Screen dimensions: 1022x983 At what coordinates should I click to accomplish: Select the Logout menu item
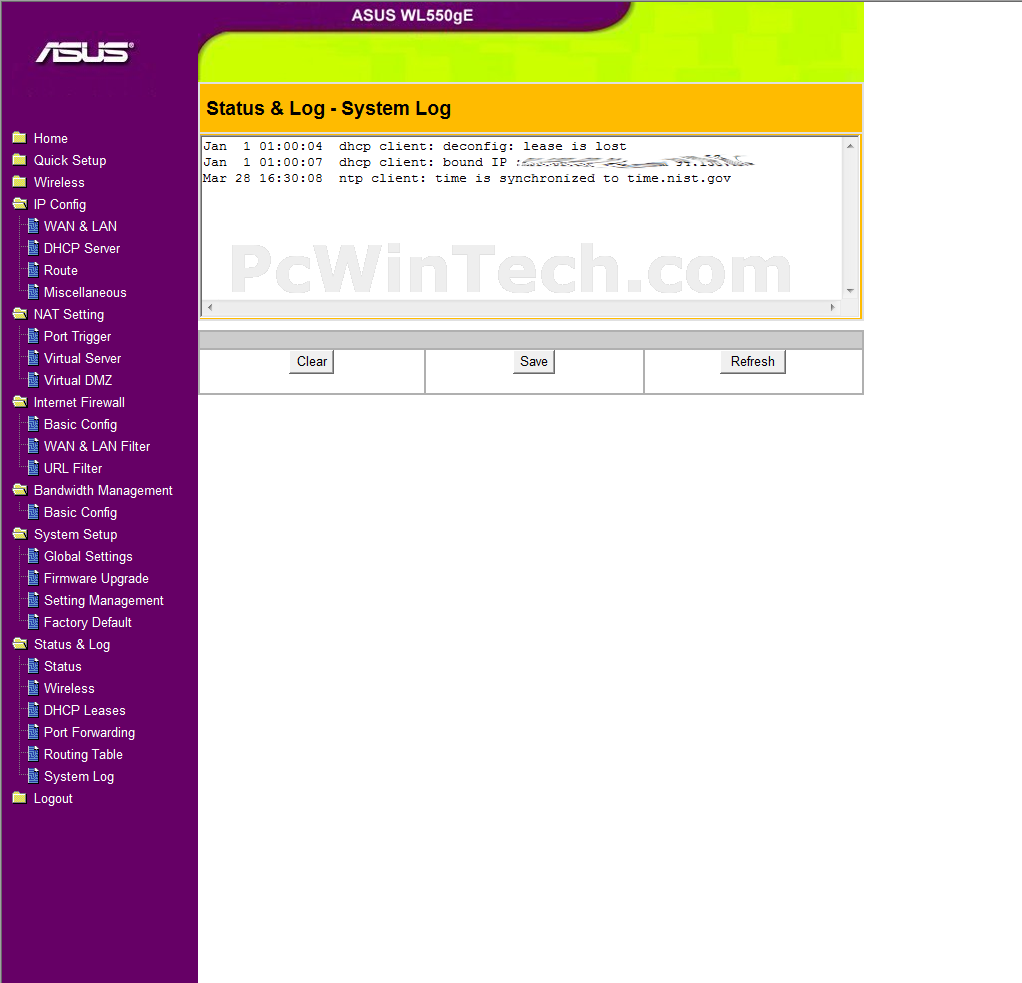click(x=53, y=799)
